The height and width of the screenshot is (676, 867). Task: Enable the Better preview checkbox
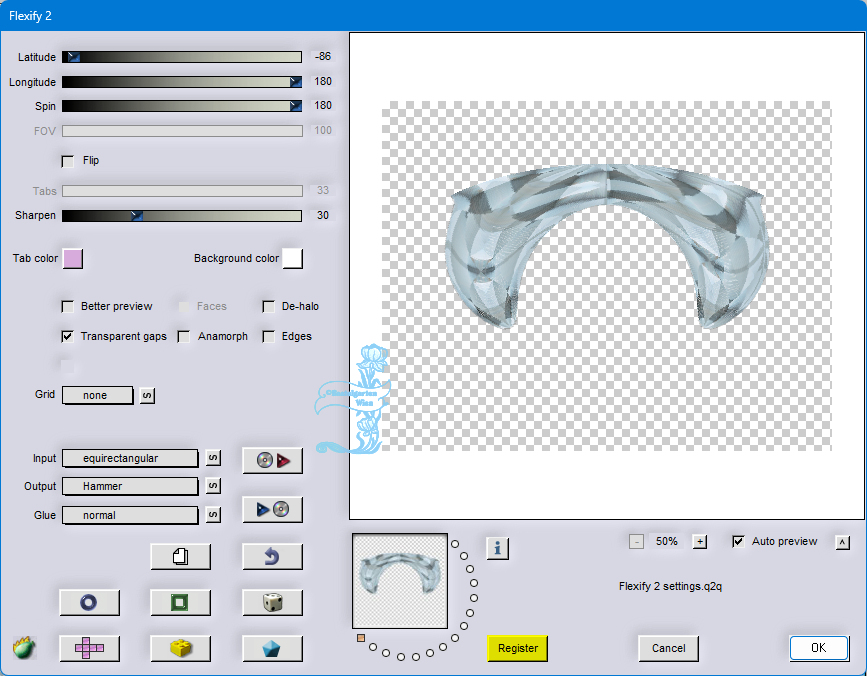click(x=67, y=307)
